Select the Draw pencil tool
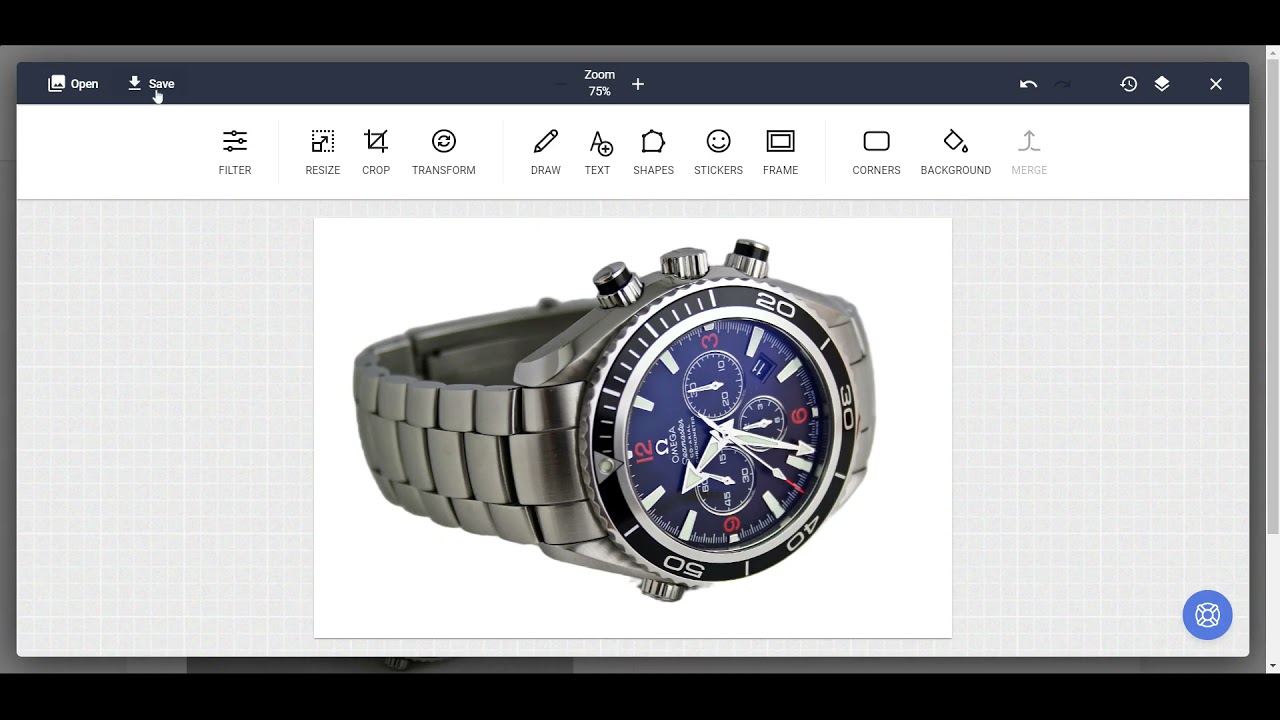Viewport: 1280px width, 720px height. [x=546, y=153]
